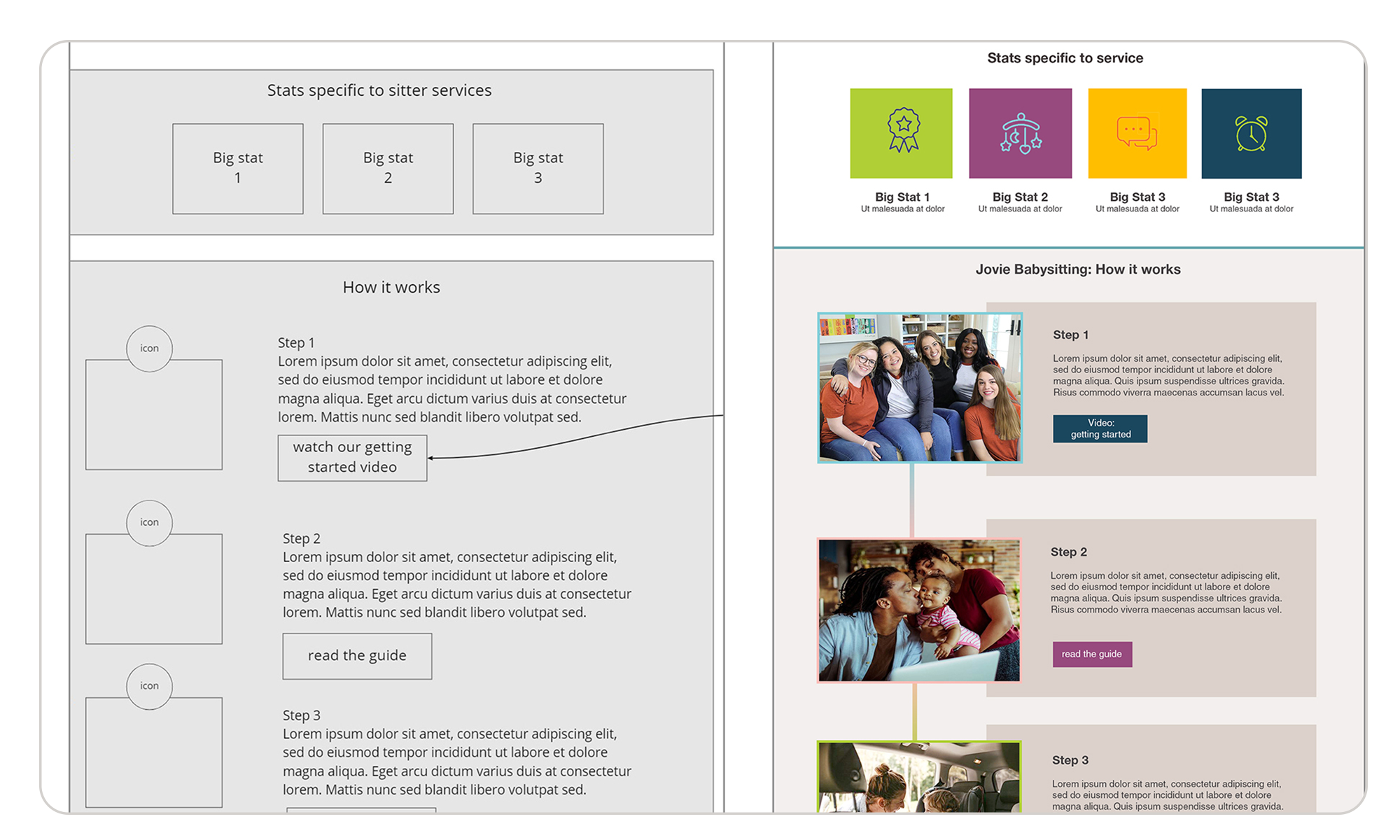1400x840 pixels.
Task: Select the 'Big stat 3' wireframe box
Action: pyautogui.click(x=538, y=169)
